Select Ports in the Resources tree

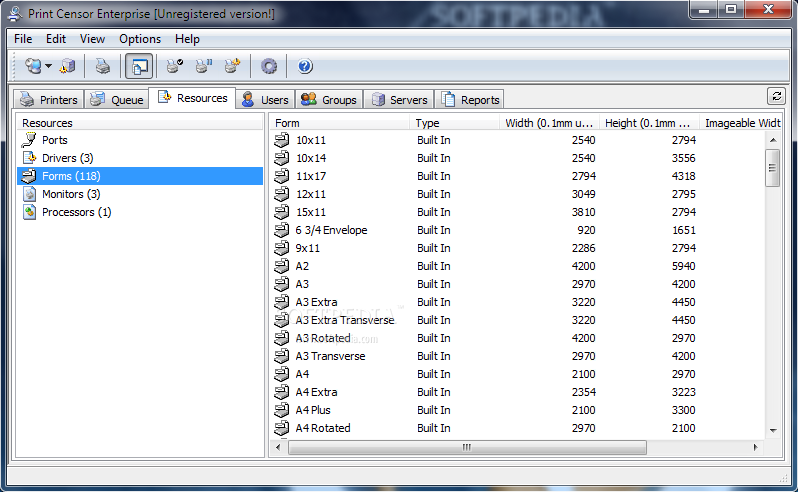tap(54, 140)
